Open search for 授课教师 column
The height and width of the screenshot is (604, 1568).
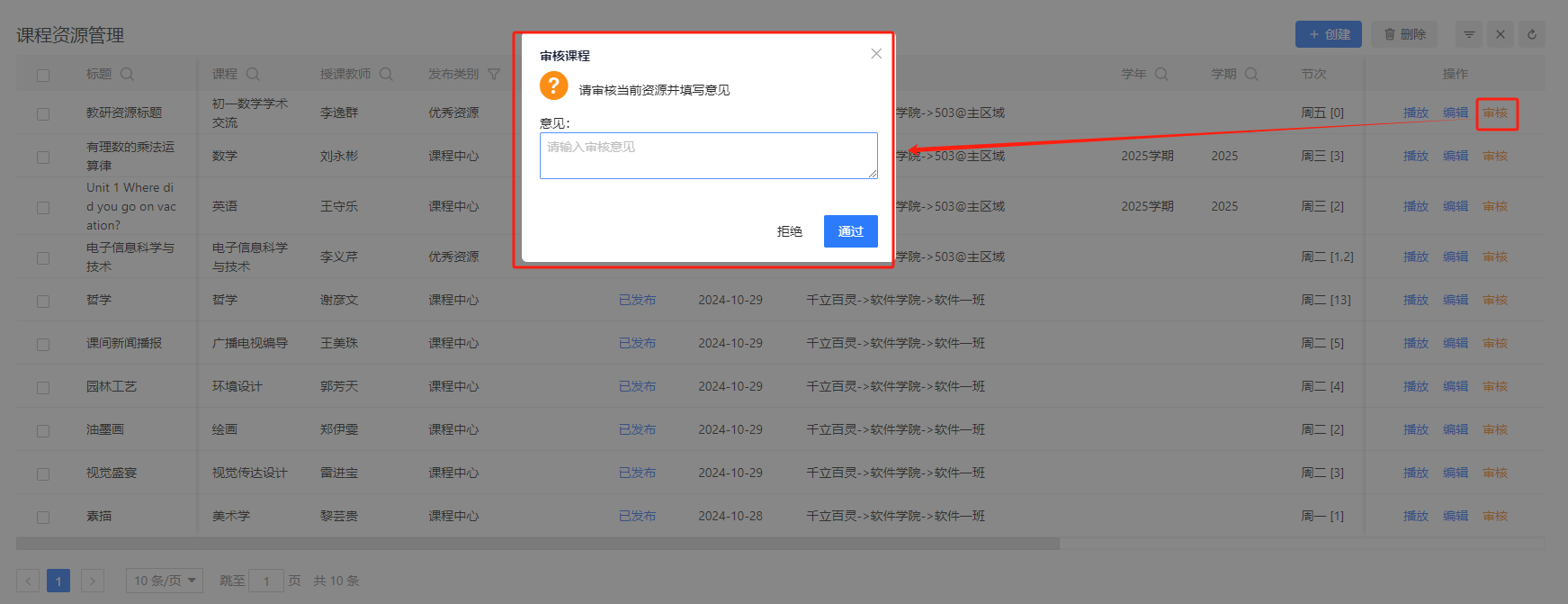(x=386, y=74)
